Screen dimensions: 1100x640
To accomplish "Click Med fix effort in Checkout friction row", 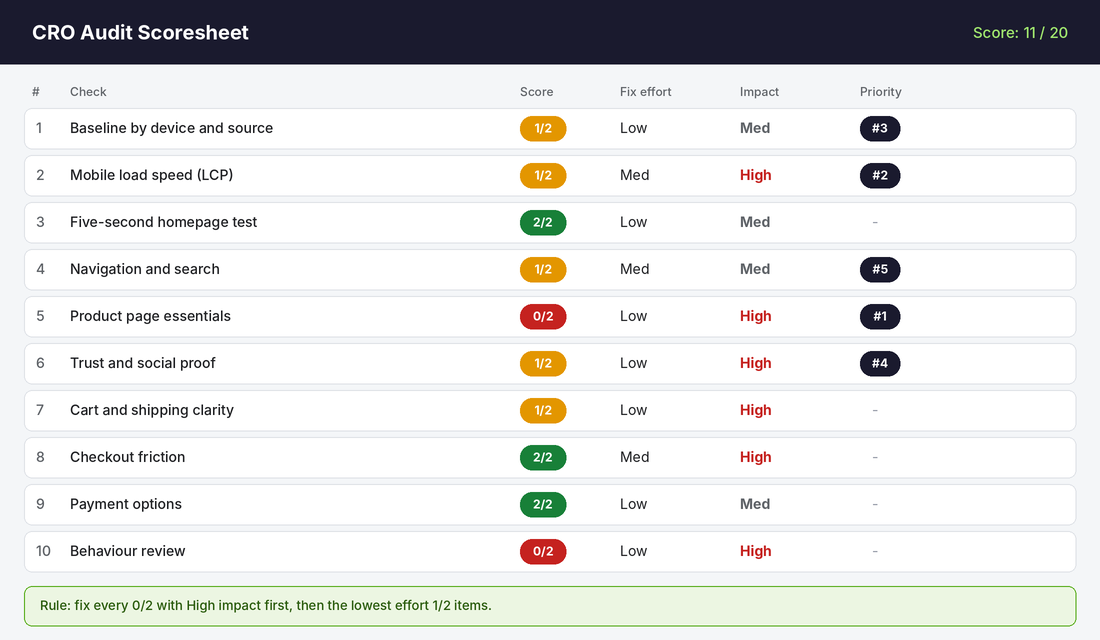I will coord(635,457).
